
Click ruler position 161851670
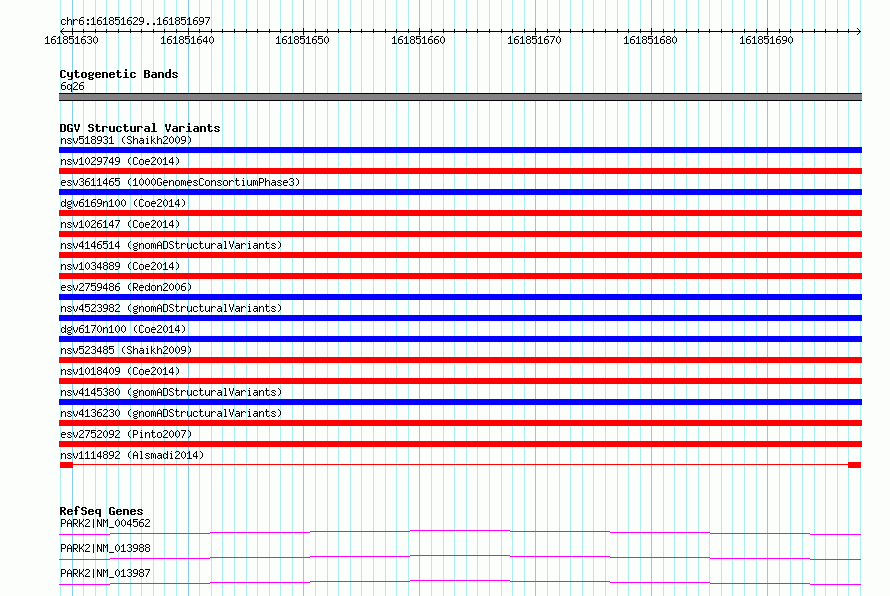(x=534, y=40)
